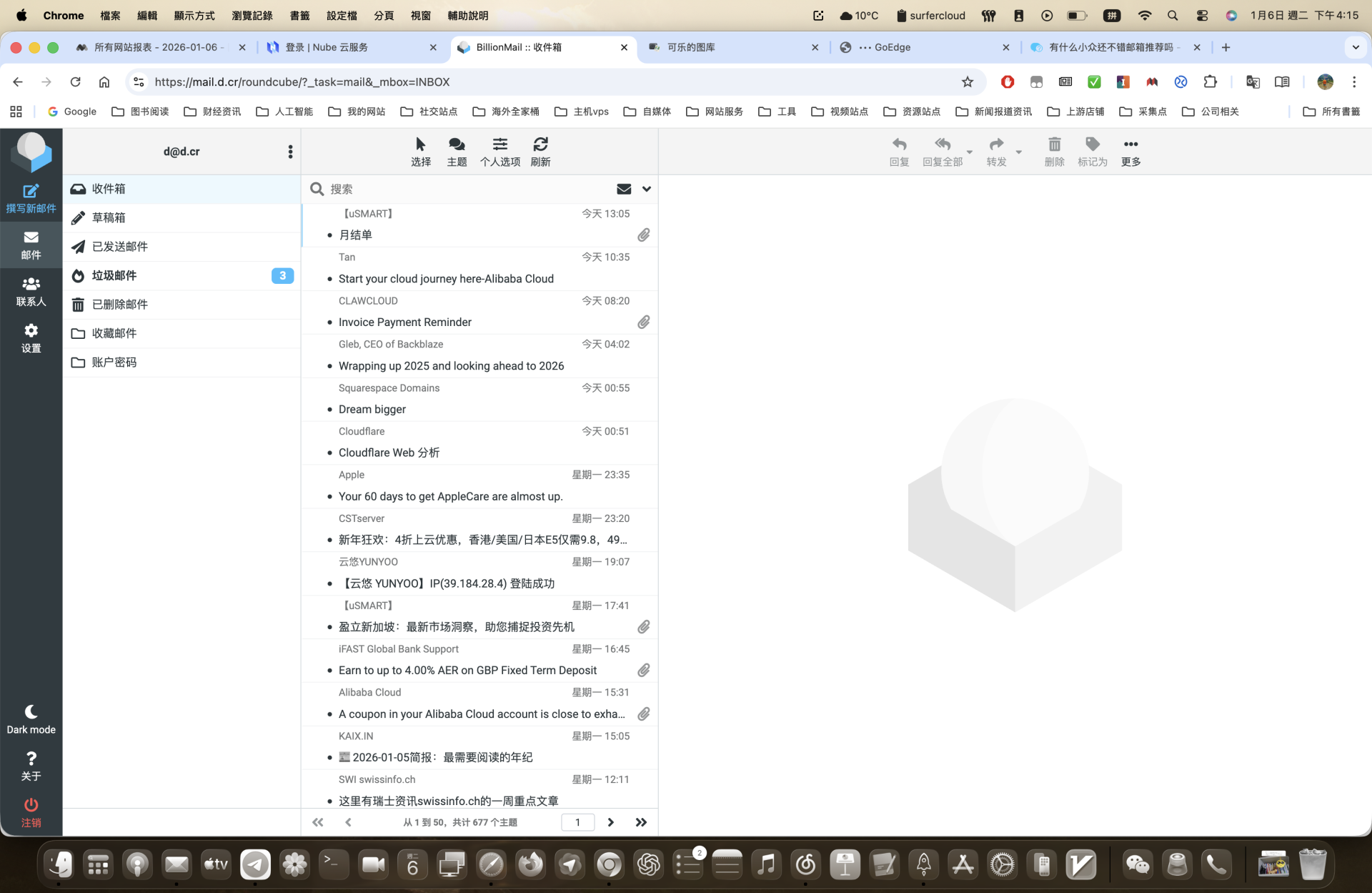Image resolution: width=1372 pixels, height=893 pixels.
Task: Open 'Earn to up to 4.00% AER' email
Action: pos(479,661)
